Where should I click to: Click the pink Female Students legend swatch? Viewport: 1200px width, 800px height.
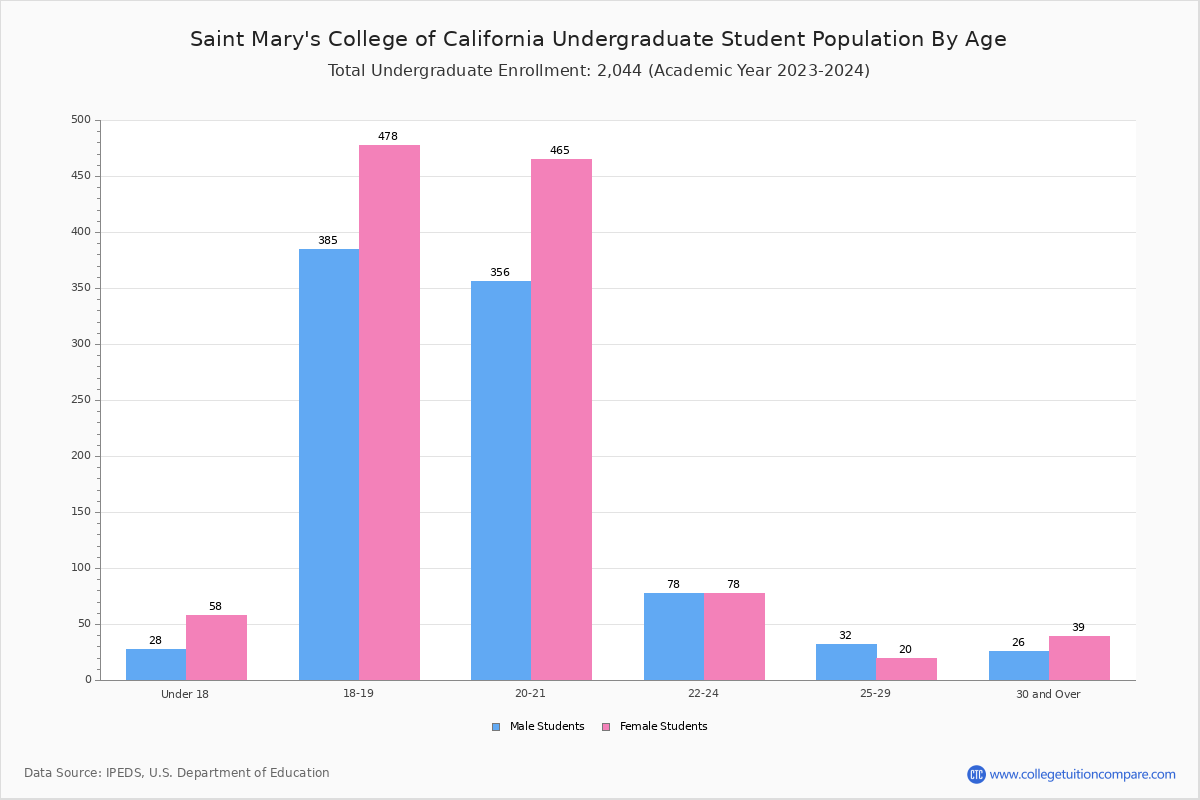[606, 727]
